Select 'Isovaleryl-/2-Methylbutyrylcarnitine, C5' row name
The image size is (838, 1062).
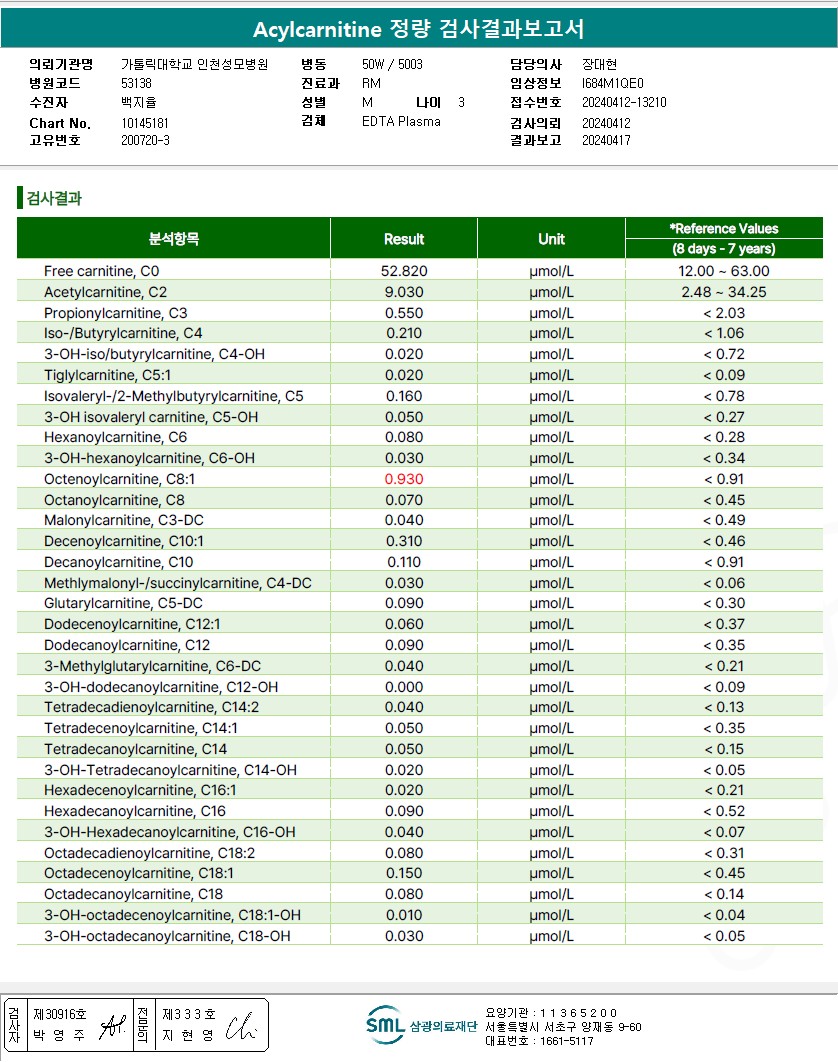point(174,396)
